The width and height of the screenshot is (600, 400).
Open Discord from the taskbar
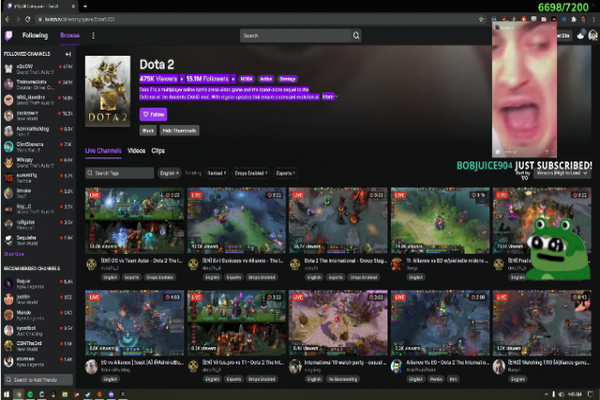pyautogui.click(x=111, y=394)
